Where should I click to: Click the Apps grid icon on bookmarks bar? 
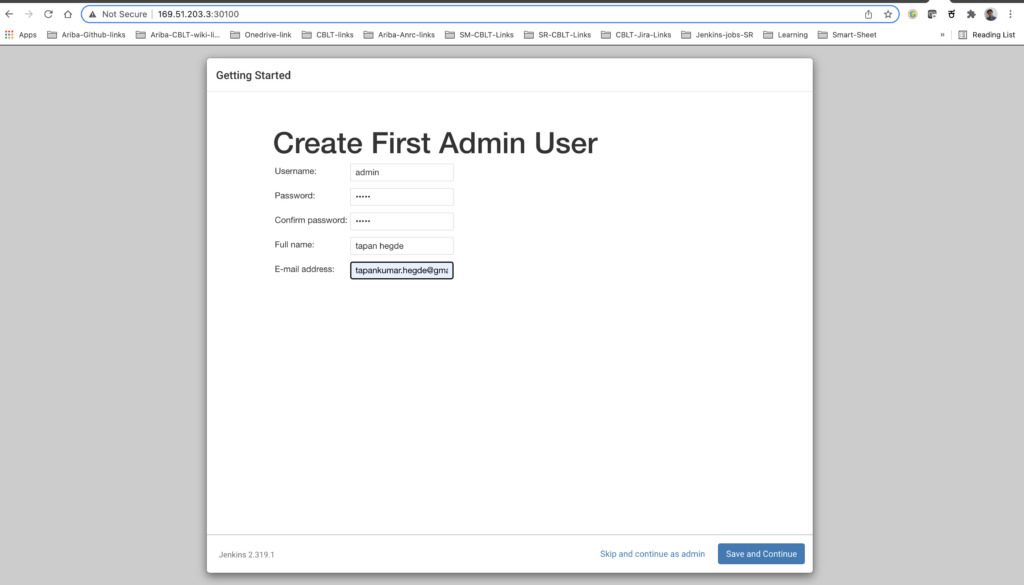point(8,34)
